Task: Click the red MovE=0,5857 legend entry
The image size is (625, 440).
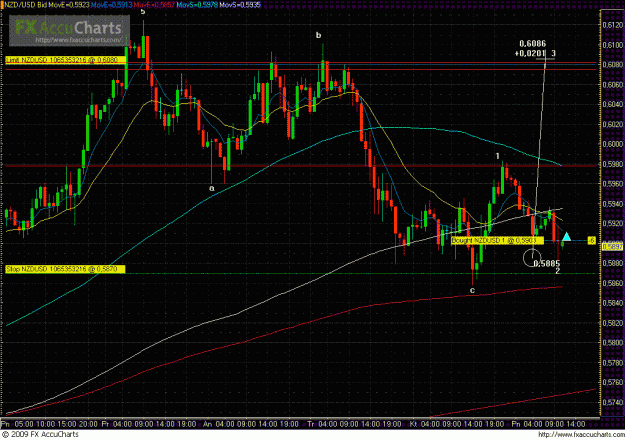Action: coord(154,5)
